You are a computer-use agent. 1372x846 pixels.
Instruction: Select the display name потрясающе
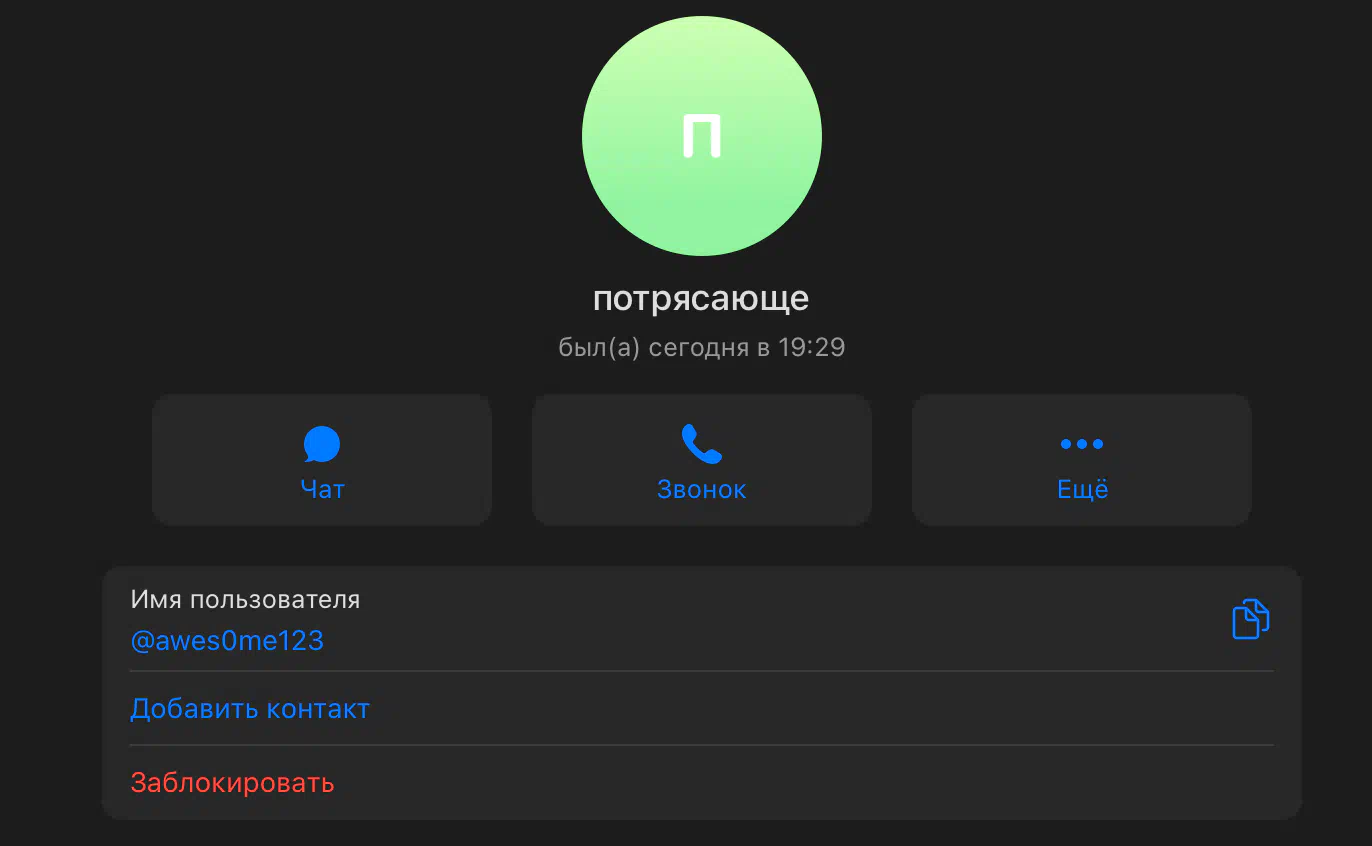701,299
